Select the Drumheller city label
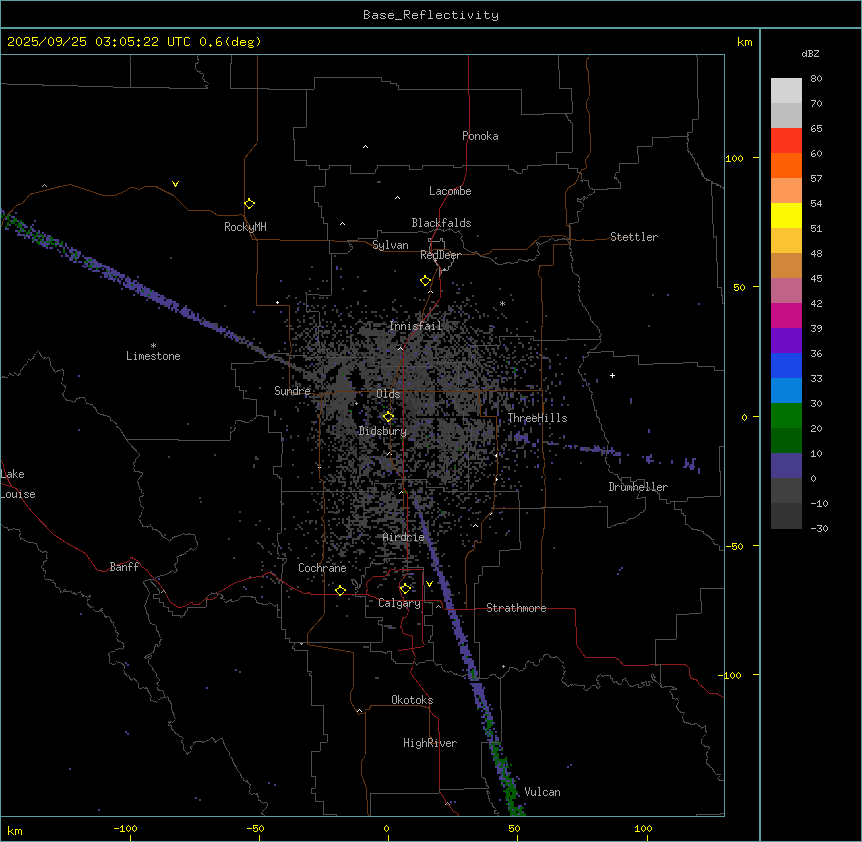 (638, 487)
